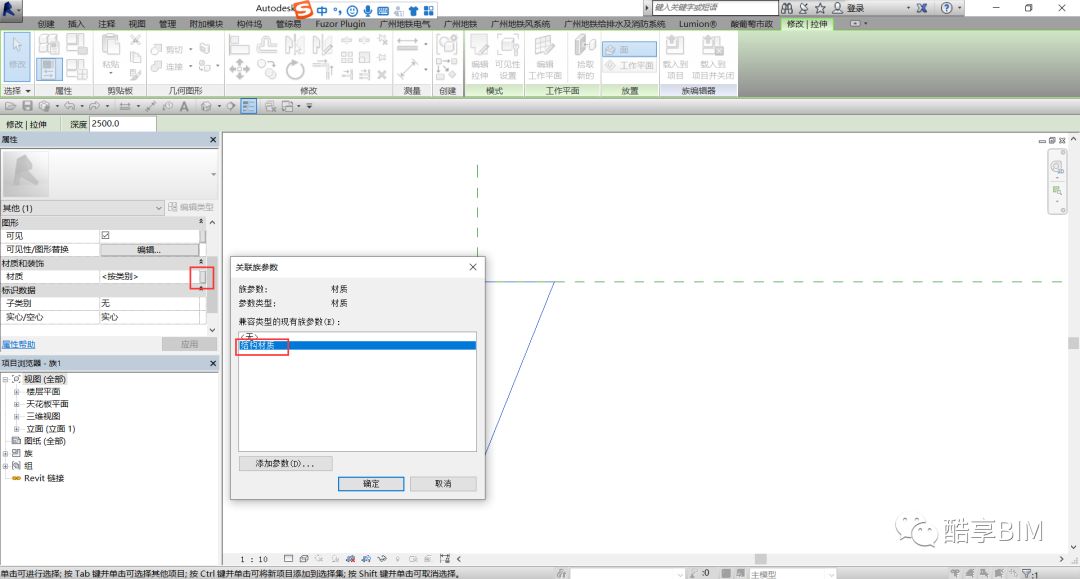The height and width of the screenshot is (579, 1080).
Task: Open the Help question mark icon
Action: tap(947, 8)
